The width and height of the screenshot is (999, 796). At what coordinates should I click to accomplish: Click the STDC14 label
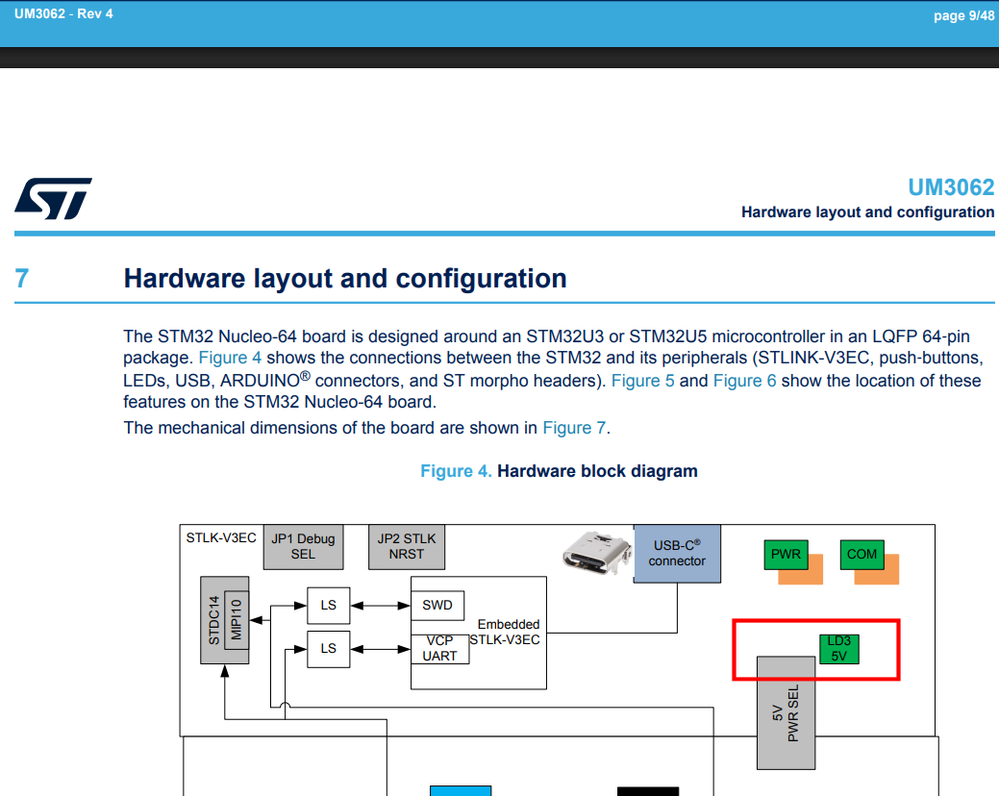[x=213, y=620]
